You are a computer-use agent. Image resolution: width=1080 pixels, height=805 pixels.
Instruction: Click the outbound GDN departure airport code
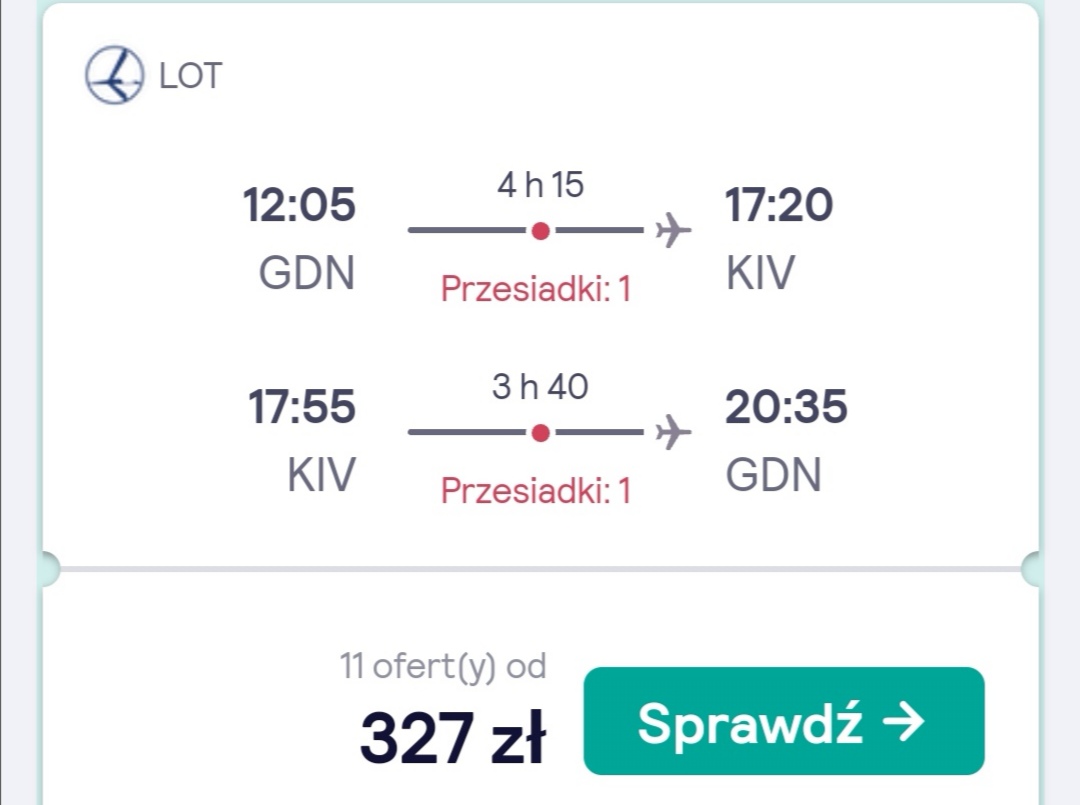[x=307, y=273]
